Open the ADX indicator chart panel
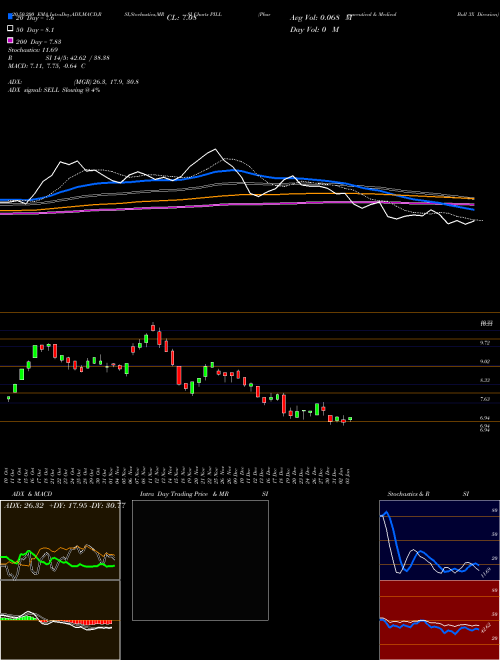Viewport: 500px width, 660px height. [x=60, y=540]
